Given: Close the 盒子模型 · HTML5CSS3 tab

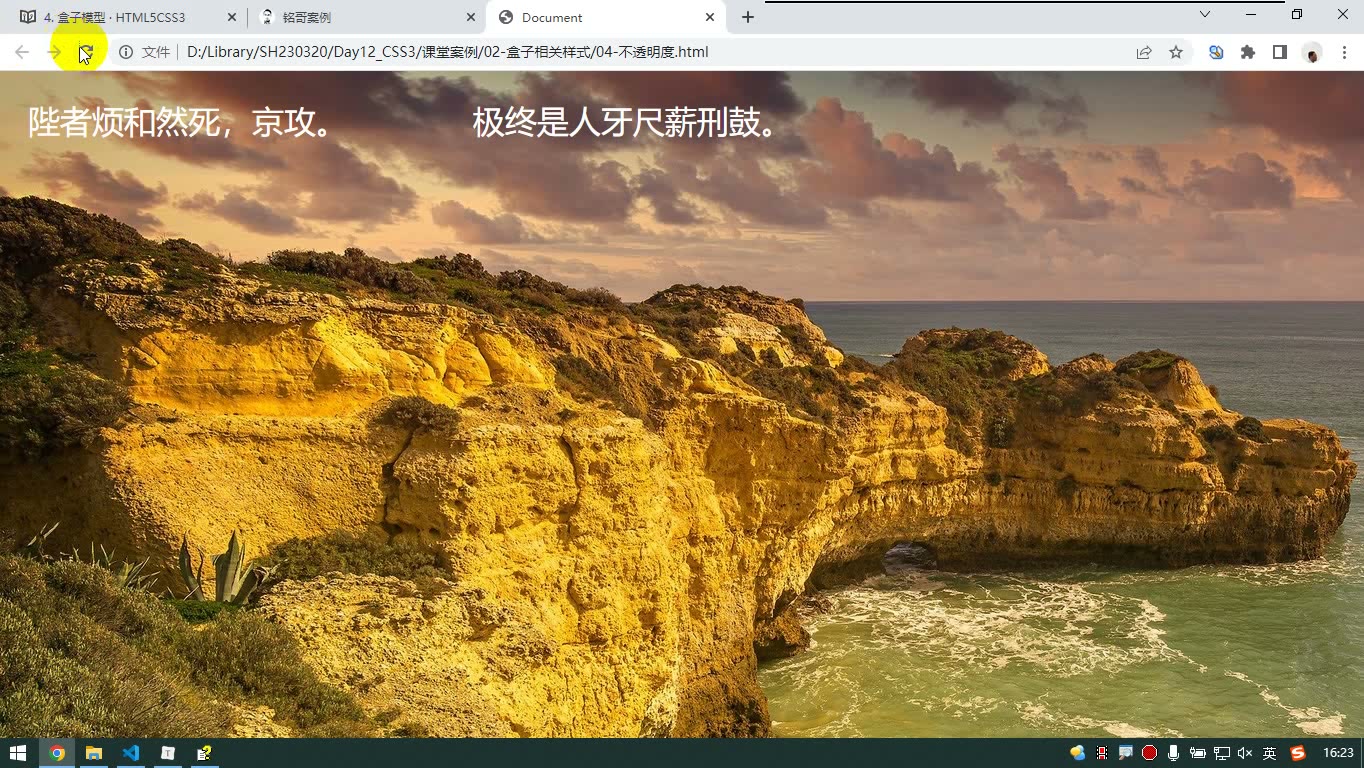Looking at the screenshot, I should click(x=232, y=17).
